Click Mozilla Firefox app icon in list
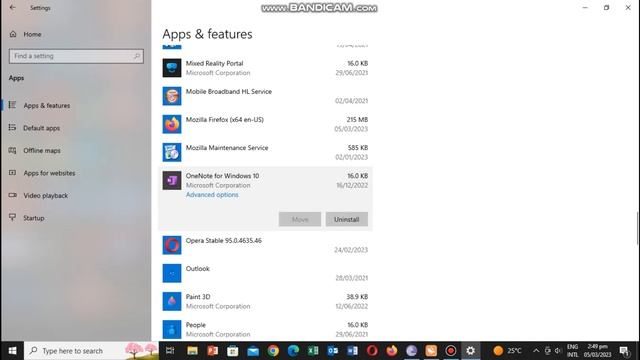The height and width of the screenshot is (360, 640). click(172, 124)
